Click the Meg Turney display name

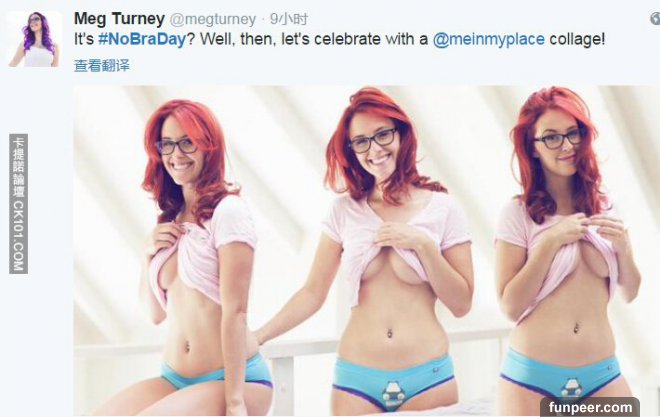[x=119, y=19]
